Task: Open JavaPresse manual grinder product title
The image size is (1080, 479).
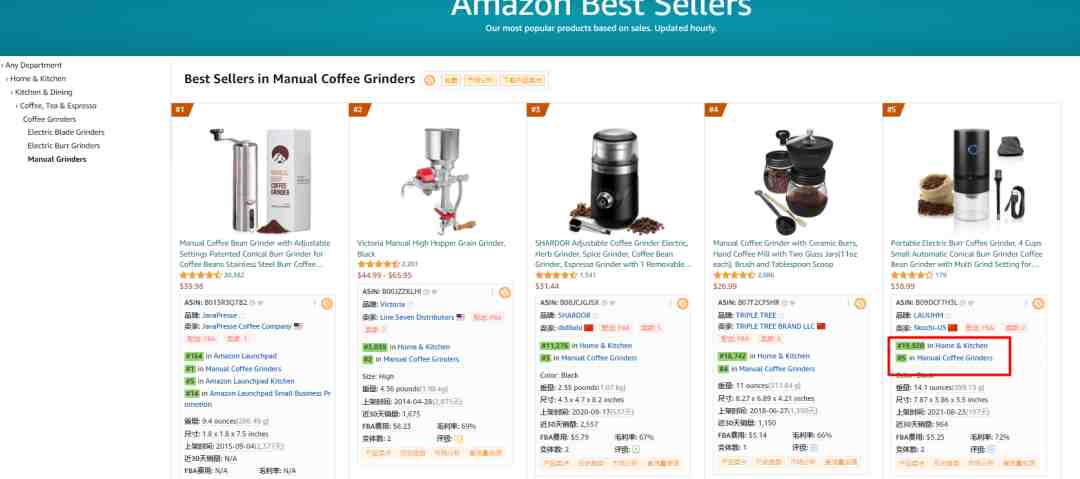Action: [255, 254]
